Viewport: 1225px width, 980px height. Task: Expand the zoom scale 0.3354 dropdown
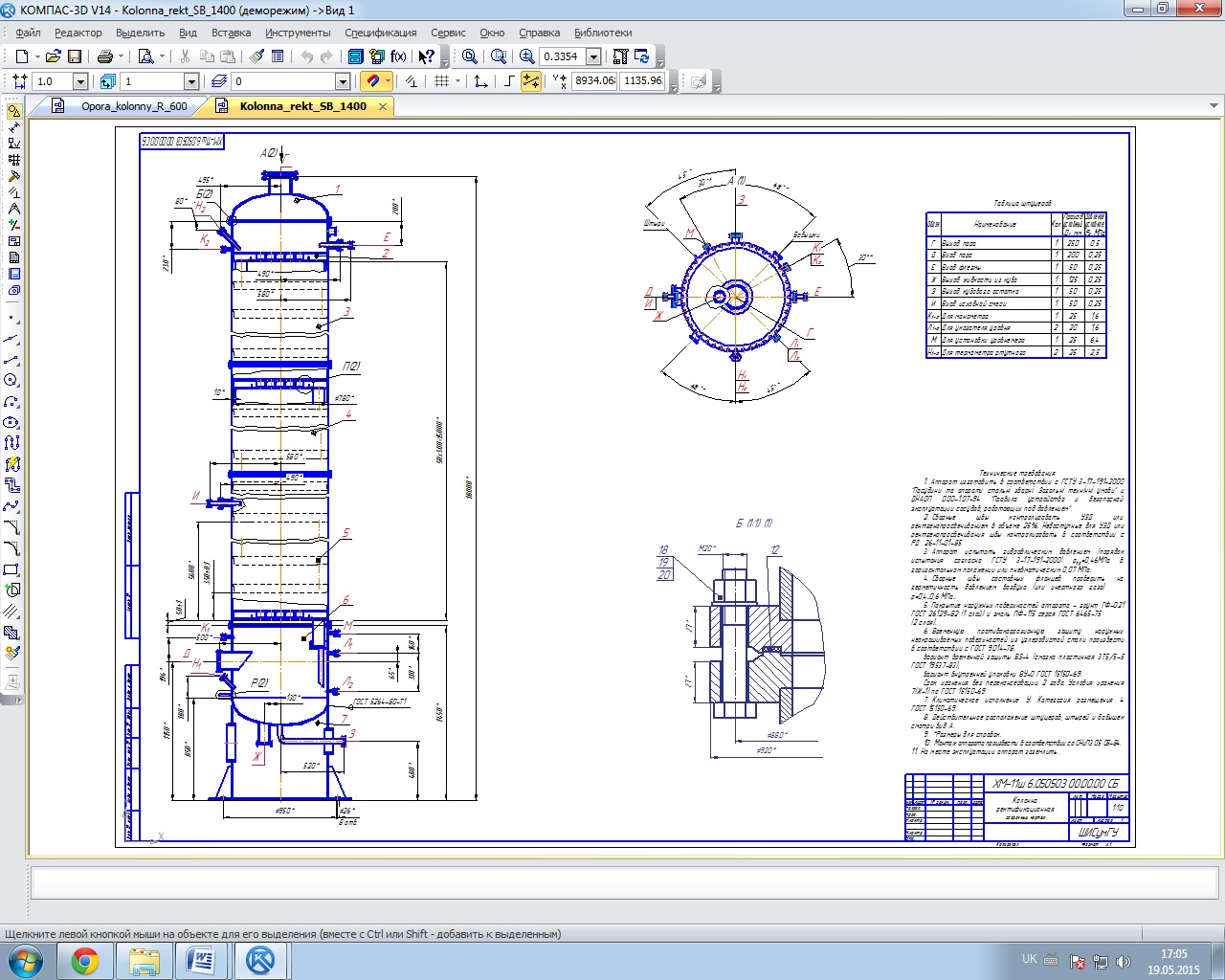pos(593,56)
